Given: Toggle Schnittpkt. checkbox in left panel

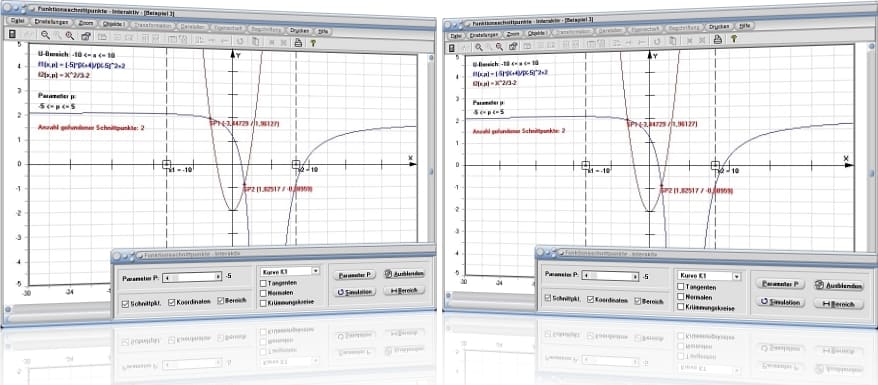Looking at the screenshot, I should 125,303.
